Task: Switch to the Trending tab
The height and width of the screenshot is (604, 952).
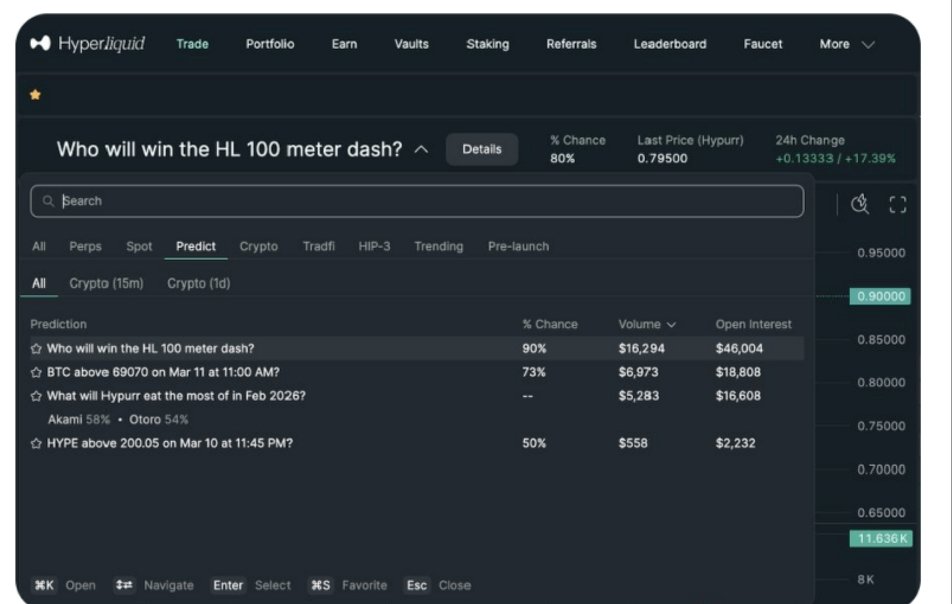Action: click(x=438, y=246)
